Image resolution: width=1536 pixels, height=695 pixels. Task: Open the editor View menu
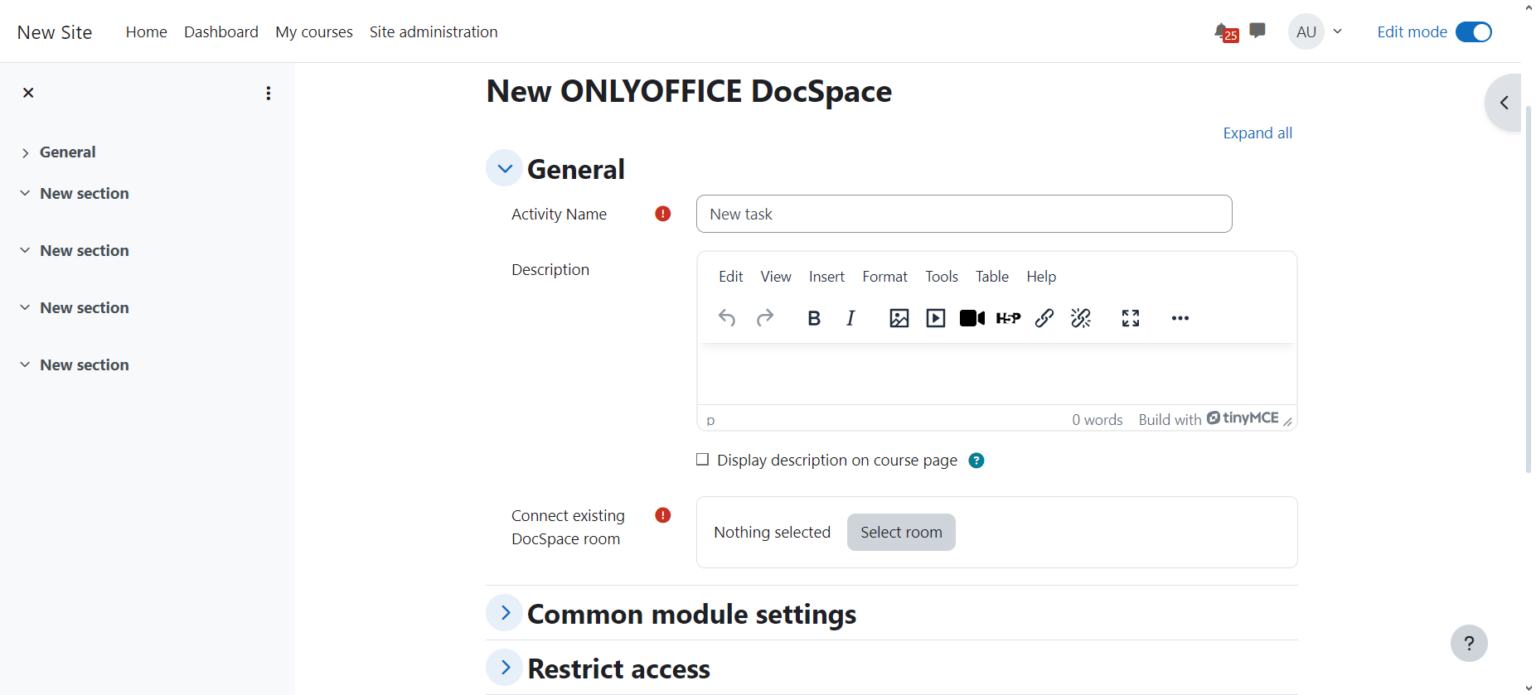coord(776,277)
